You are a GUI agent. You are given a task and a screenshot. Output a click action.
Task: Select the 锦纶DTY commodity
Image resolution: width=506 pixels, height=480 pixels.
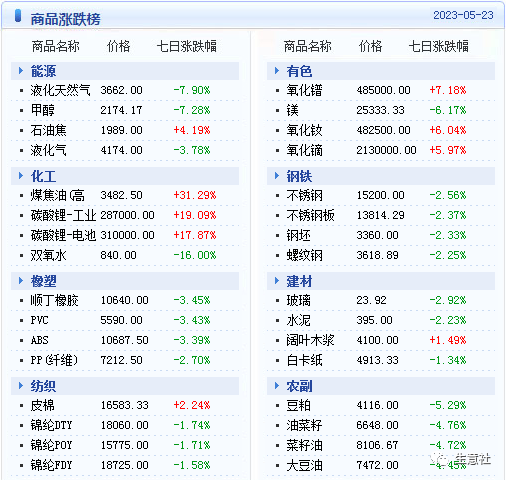point(51,425)
